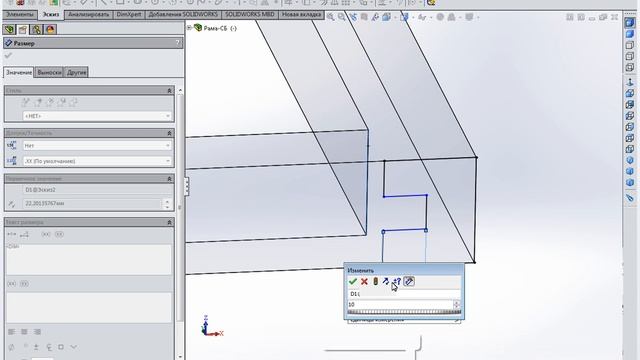The height and width of the screenshot is (360, 640).
Task: Click the lower dimension text box
Action: tap(89, 307)
